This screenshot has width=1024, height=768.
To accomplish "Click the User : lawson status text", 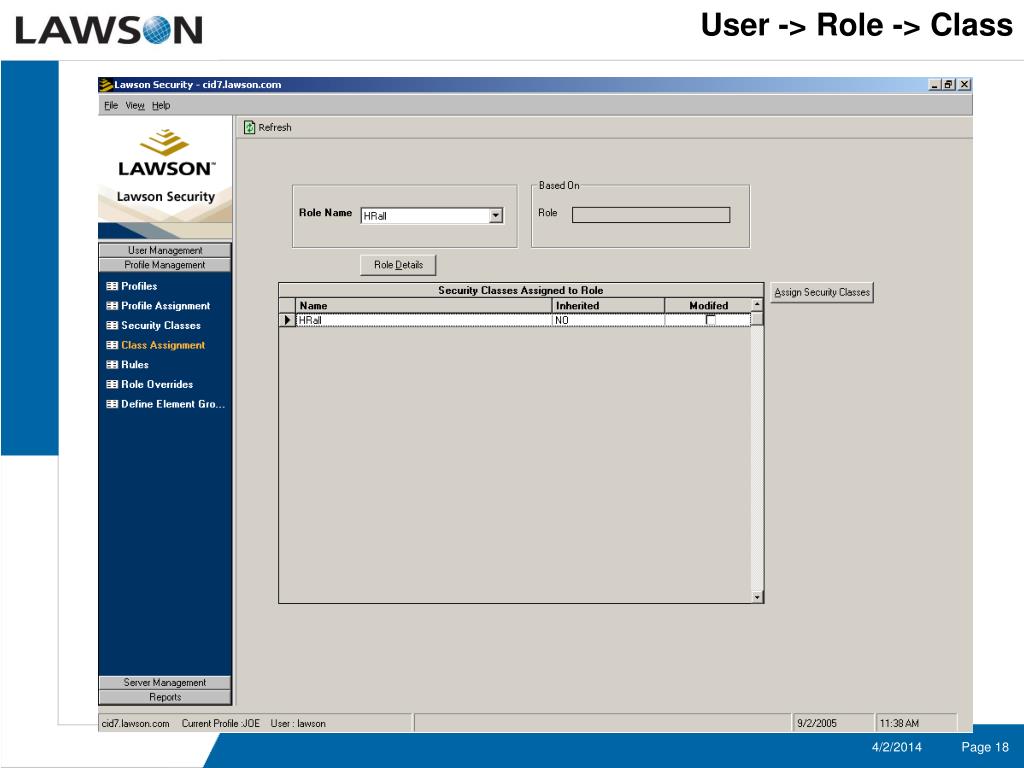I will (298, 724).
